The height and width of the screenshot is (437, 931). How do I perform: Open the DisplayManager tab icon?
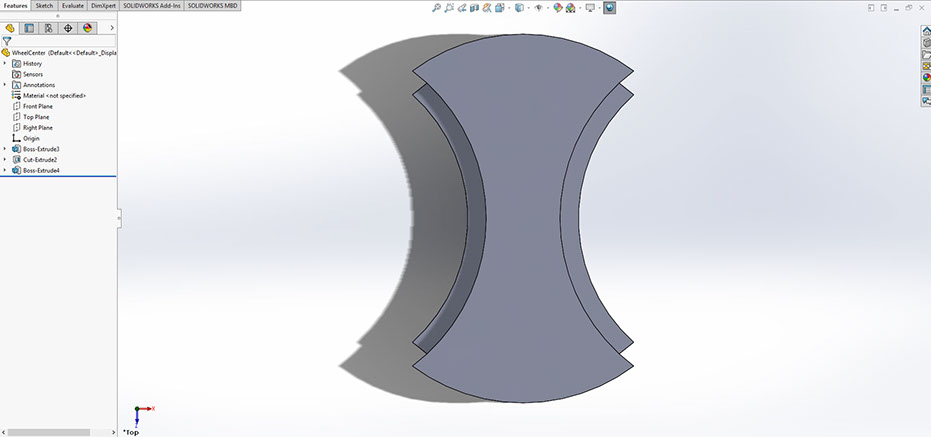87,28
